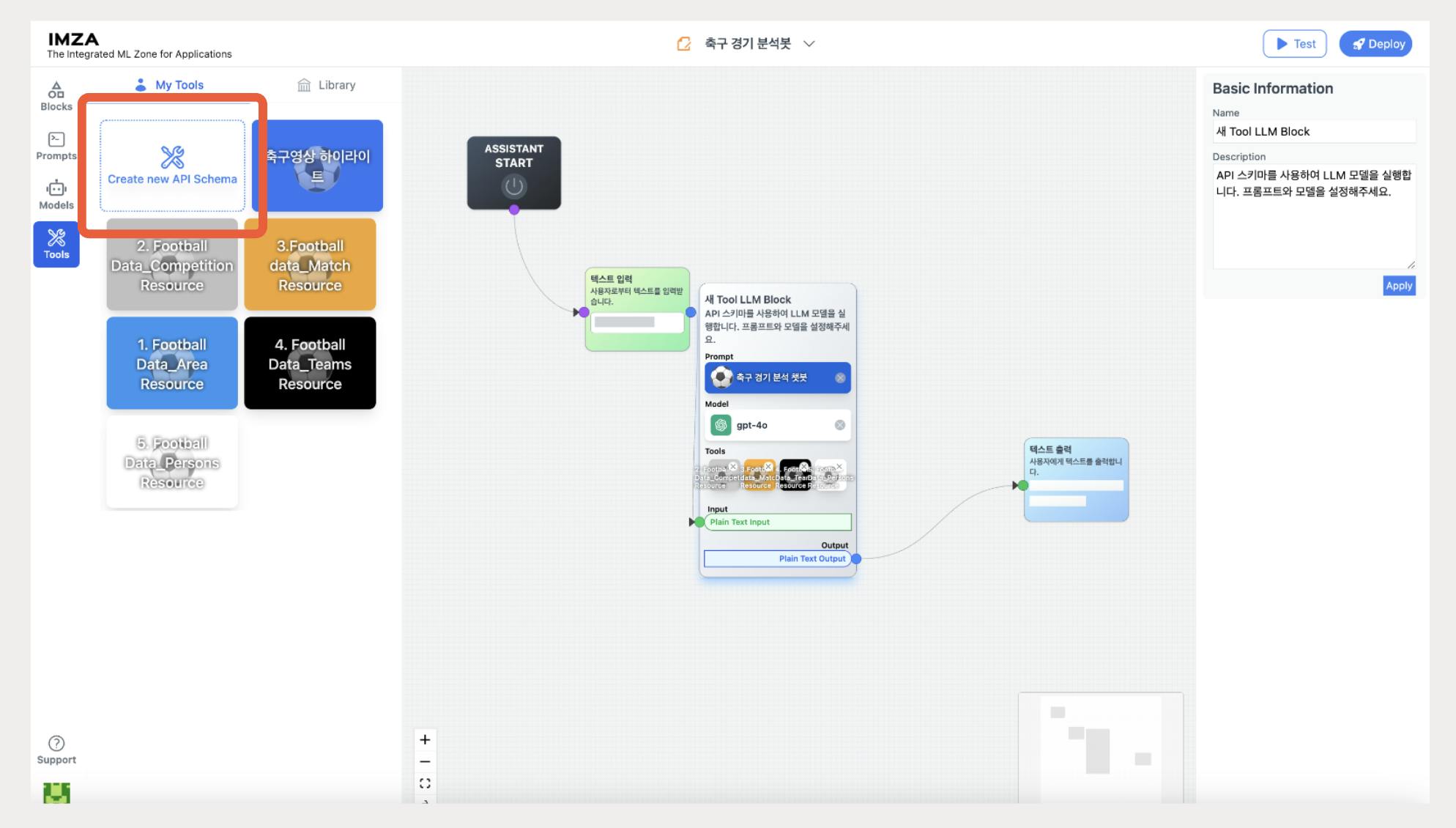Click the Assistant Start power icon
This screenshot has height=828, width=1456.
(x=514, y=186)
